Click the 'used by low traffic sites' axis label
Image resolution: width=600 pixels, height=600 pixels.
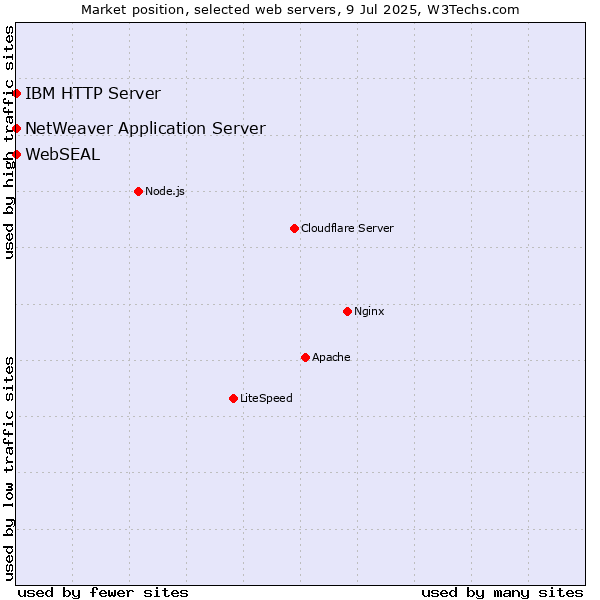(x=9, y=469)
